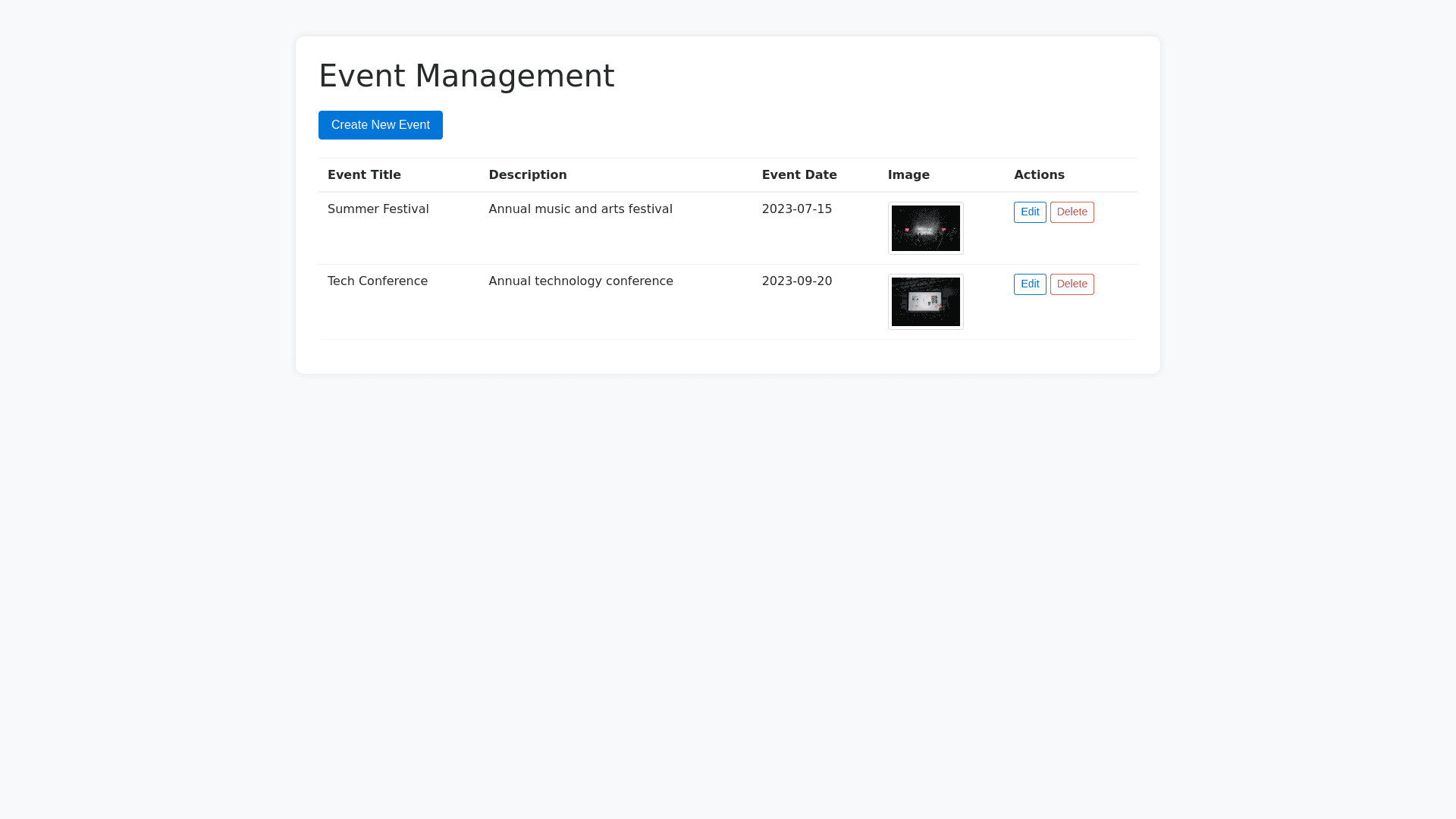Click the Event Title column header
The width and height of the screenshot is (1456, 819).
pos(364,175)
